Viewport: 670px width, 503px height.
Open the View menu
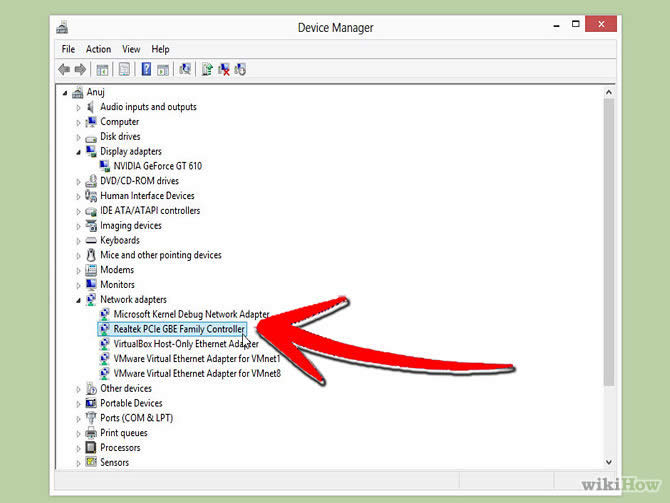tap(131, 49)
